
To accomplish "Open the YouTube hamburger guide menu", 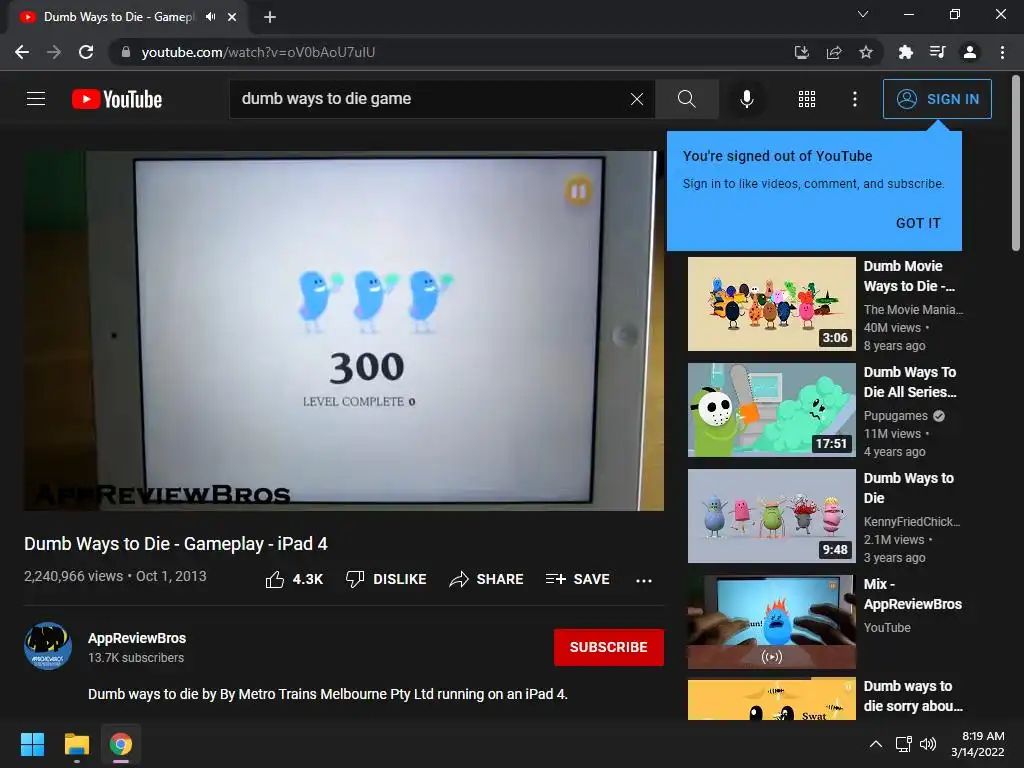I will click(36, 99).
